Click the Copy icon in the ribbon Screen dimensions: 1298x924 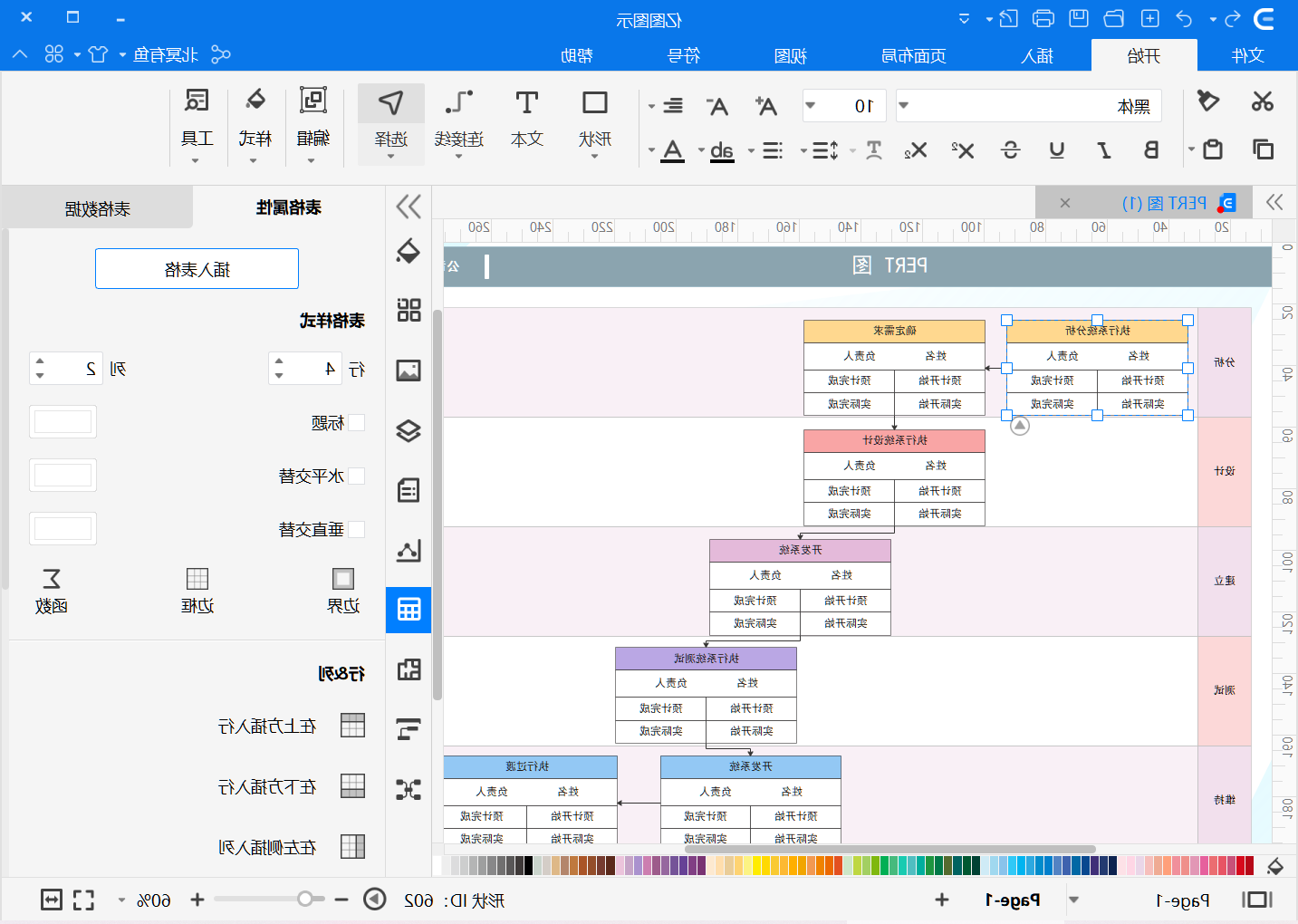pyautogui.click(x=1262, y=149)
